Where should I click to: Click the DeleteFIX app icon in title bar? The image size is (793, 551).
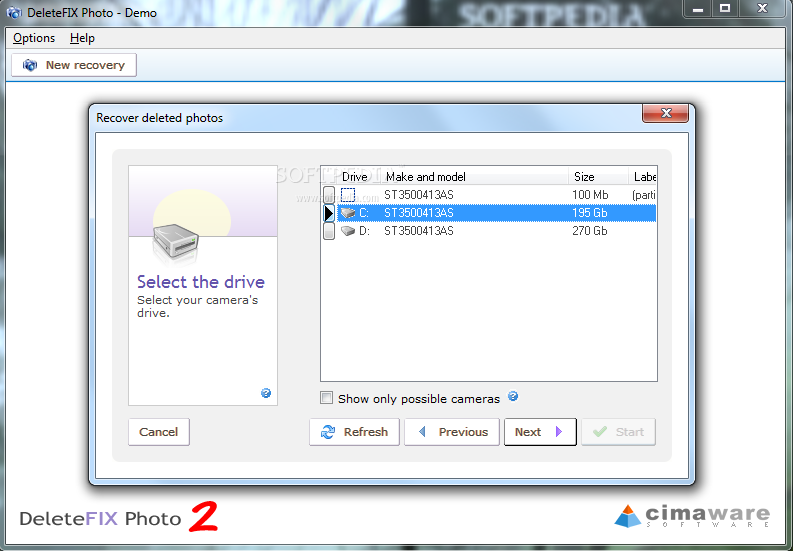click(14, 12)
